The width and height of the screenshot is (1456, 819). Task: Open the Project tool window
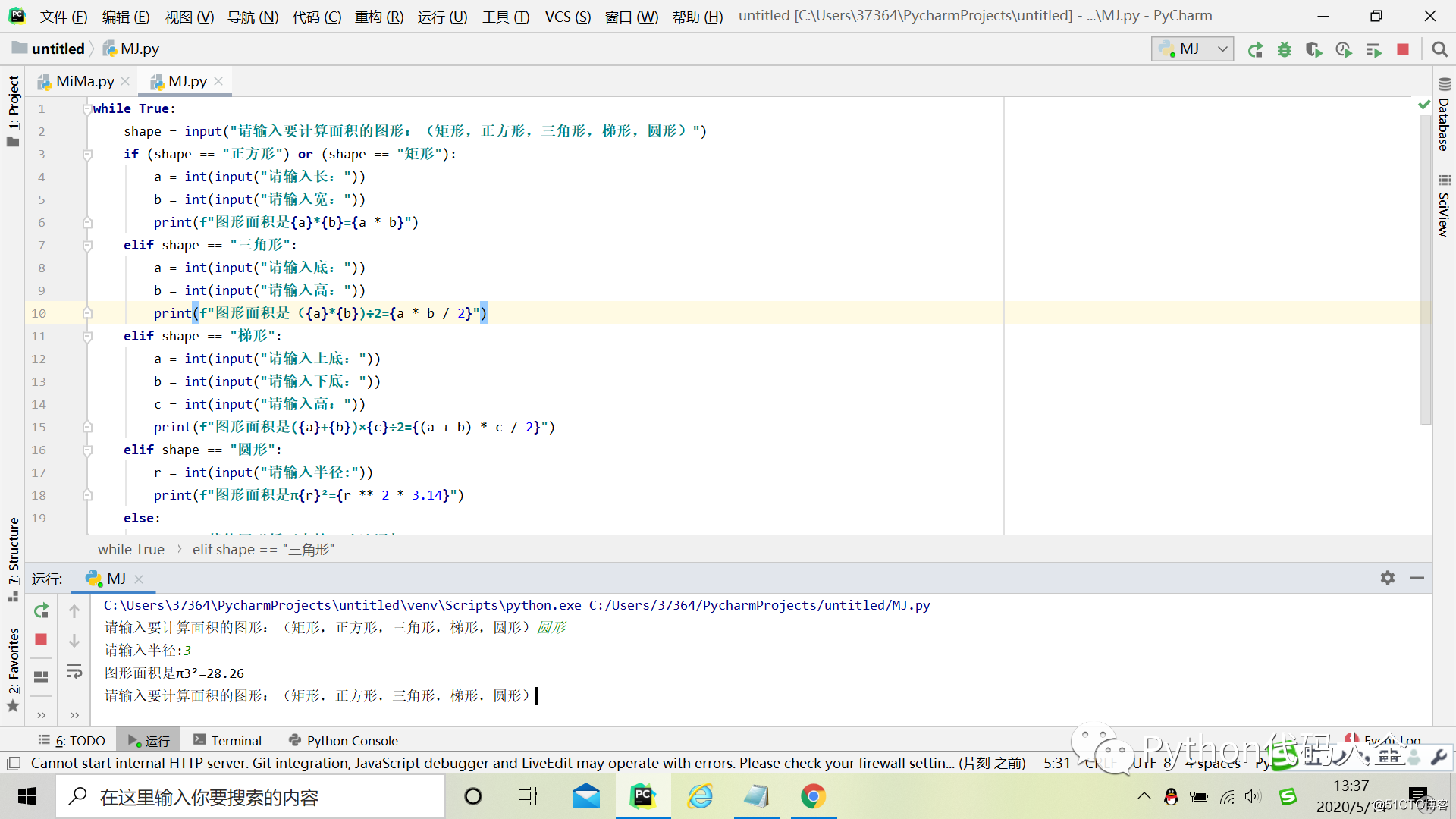click(x=14, y=111)
